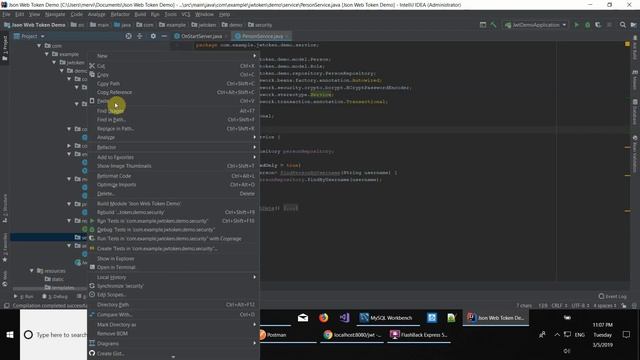This screenshot has height=360, width=640.
Task: Click the Debug bug icon in toolbar
Action: tap(587, 25)
